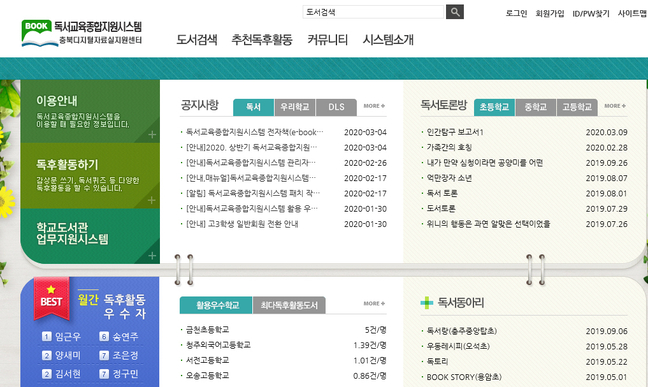The height and width of the screenshot is (387, 648).
Task: Expand the 학교도서관 업무지원시스템 plus icon
Action: tap(152, 256)
